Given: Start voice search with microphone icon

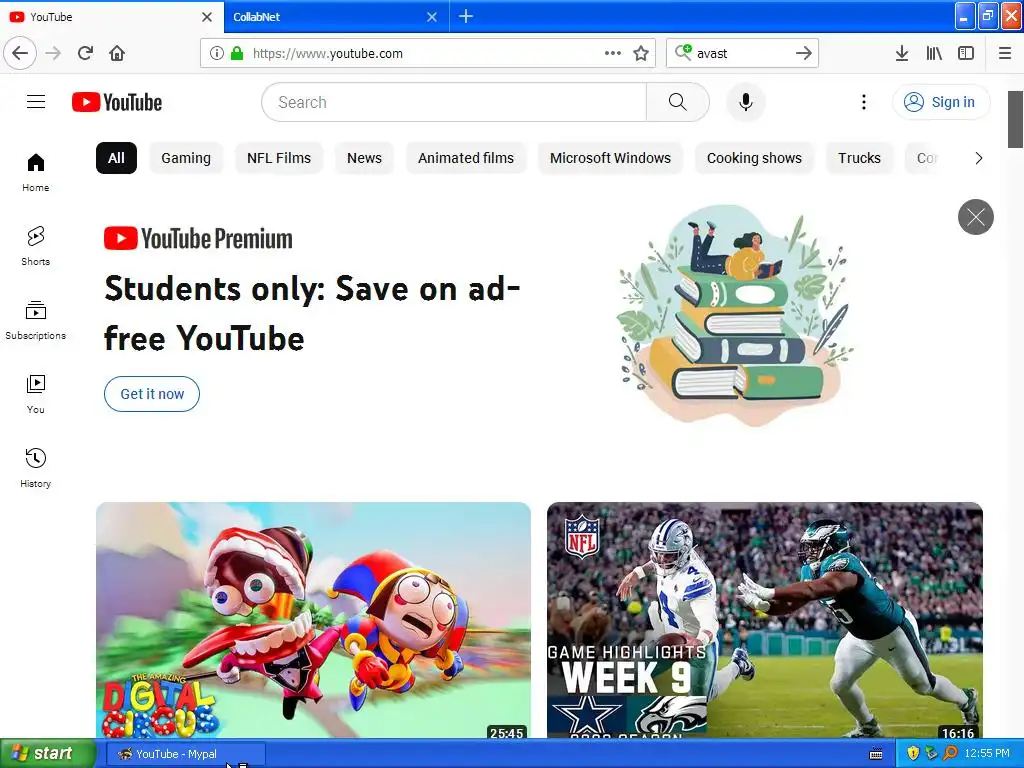Looking at the screenshot, I should 745,102.
